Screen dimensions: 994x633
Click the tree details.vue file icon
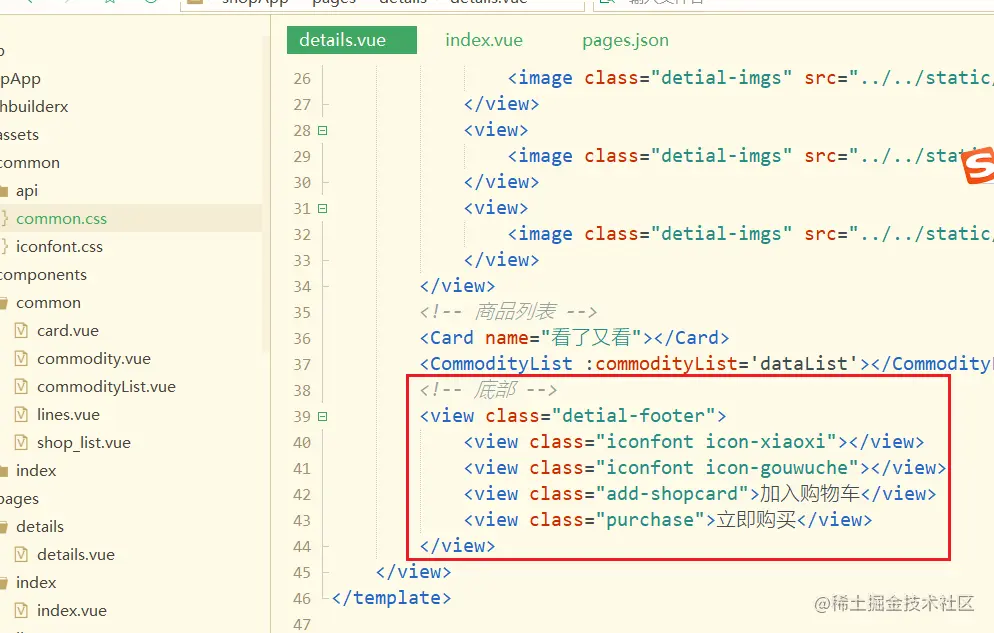[22, 554]
